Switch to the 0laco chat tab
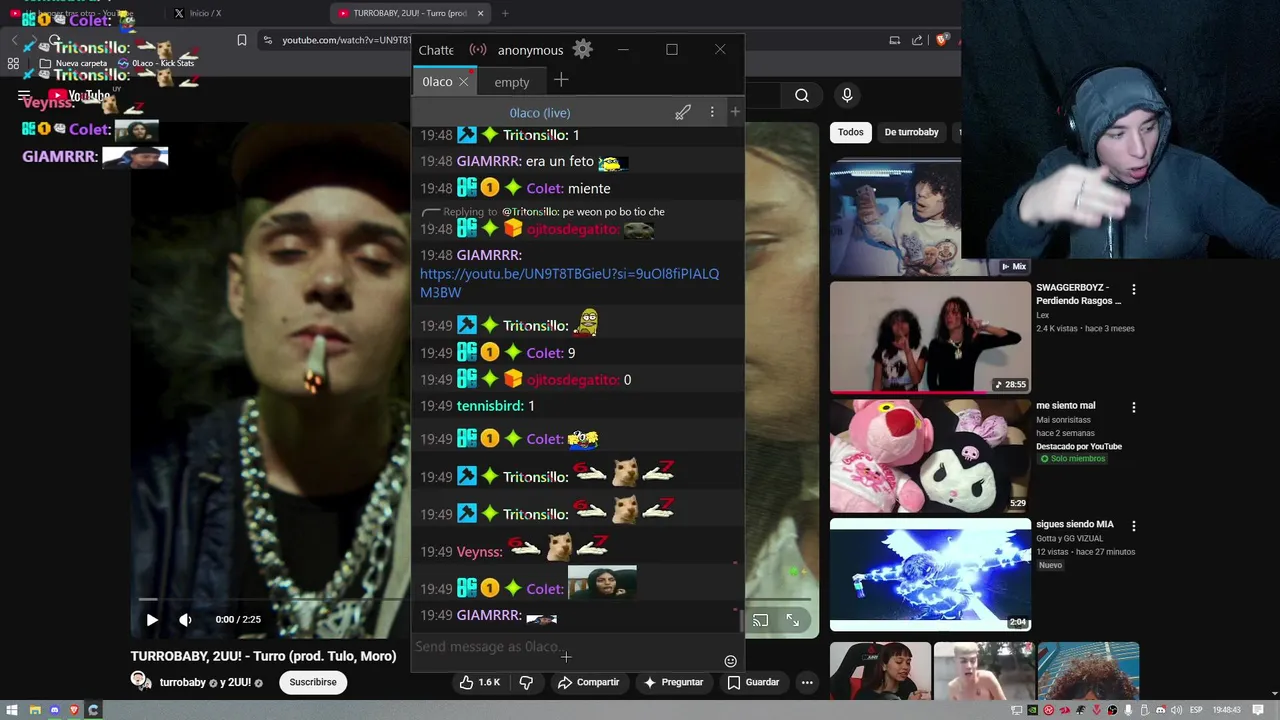The image size is (1280, 720). [x=437, y=81]
